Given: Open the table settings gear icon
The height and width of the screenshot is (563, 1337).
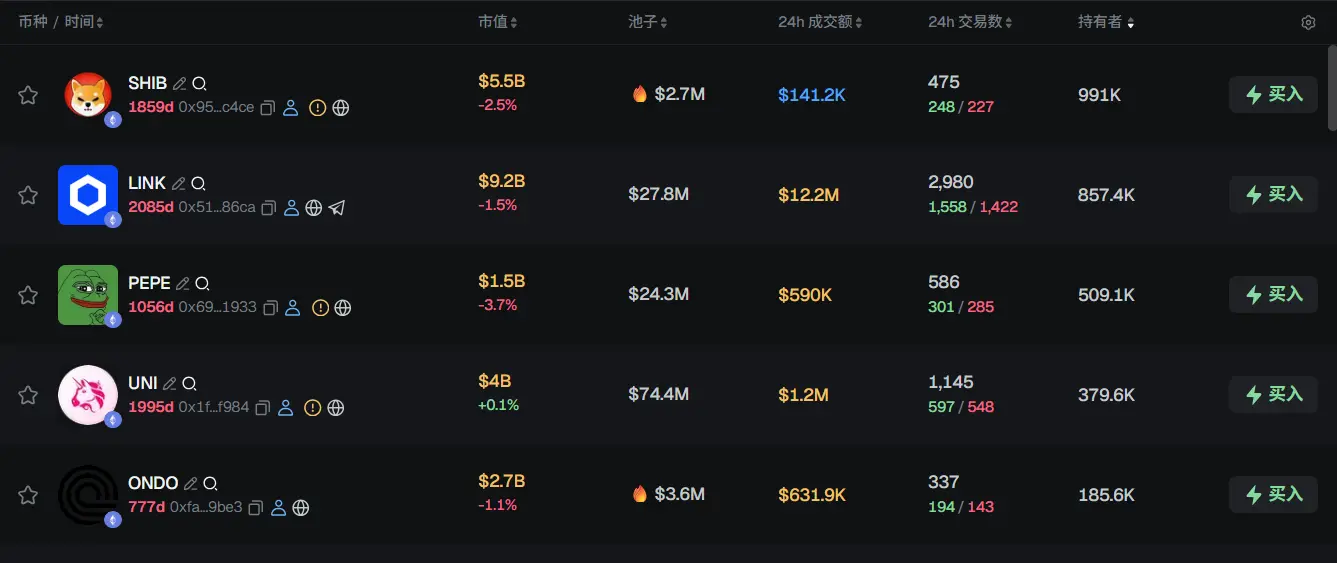Looking at the screenshot, I should coord(1308,22).
